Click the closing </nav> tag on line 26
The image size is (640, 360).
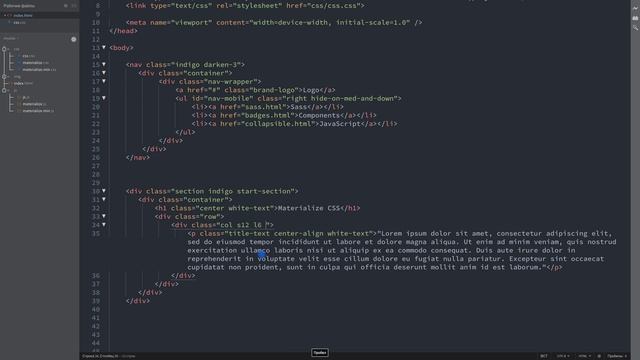point(138,158)
